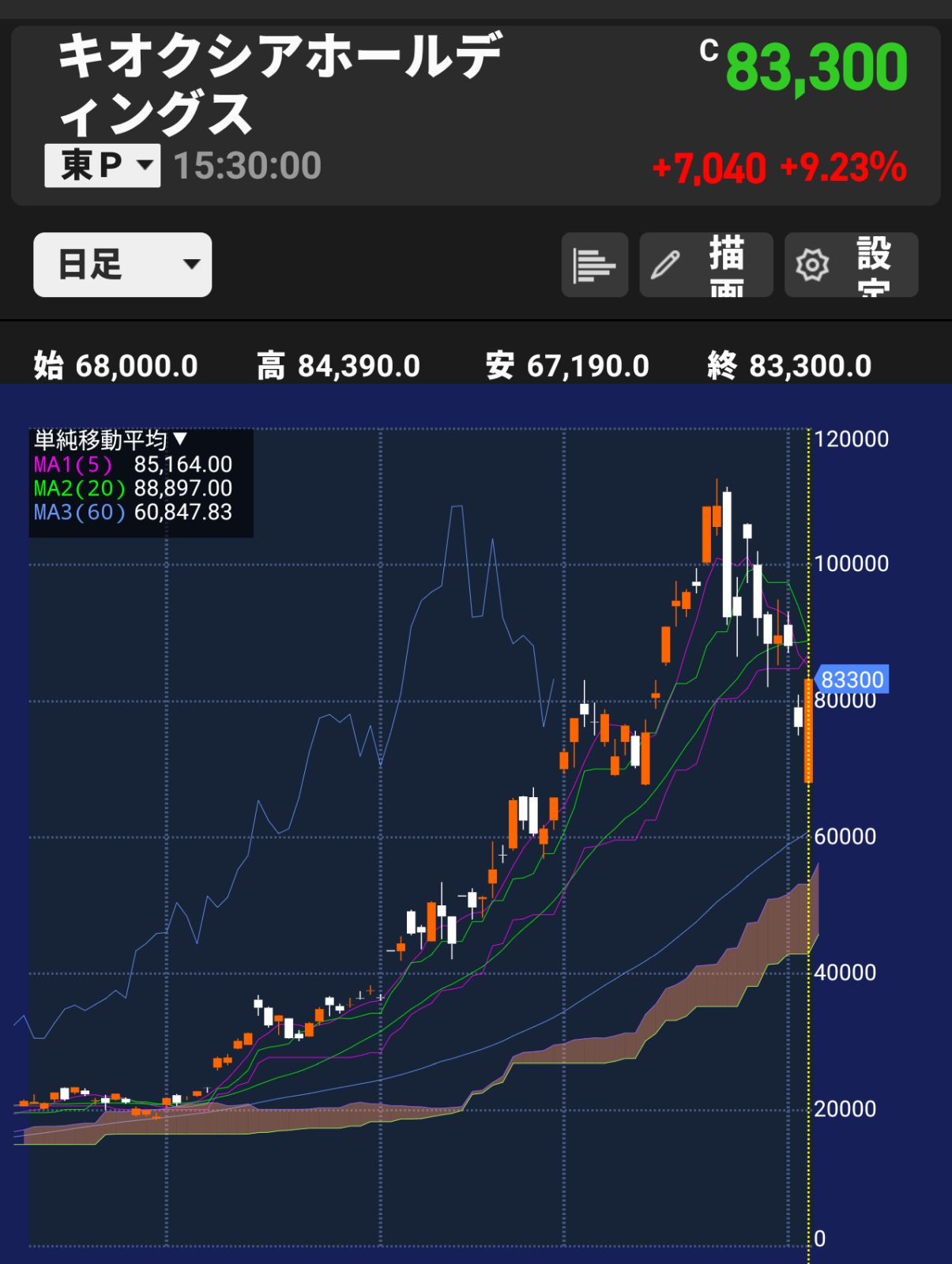The height and width of the screenshot is (1264, 952).
Task: Tap the 83,300 current price header
Action: click(816, 68)
